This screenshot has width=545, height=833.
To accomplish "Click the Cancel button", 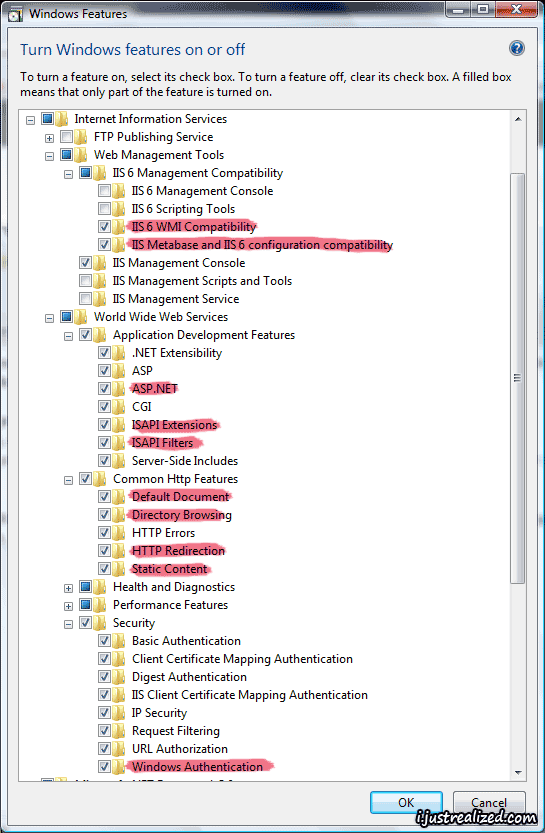I will click(x=489, y=802).
